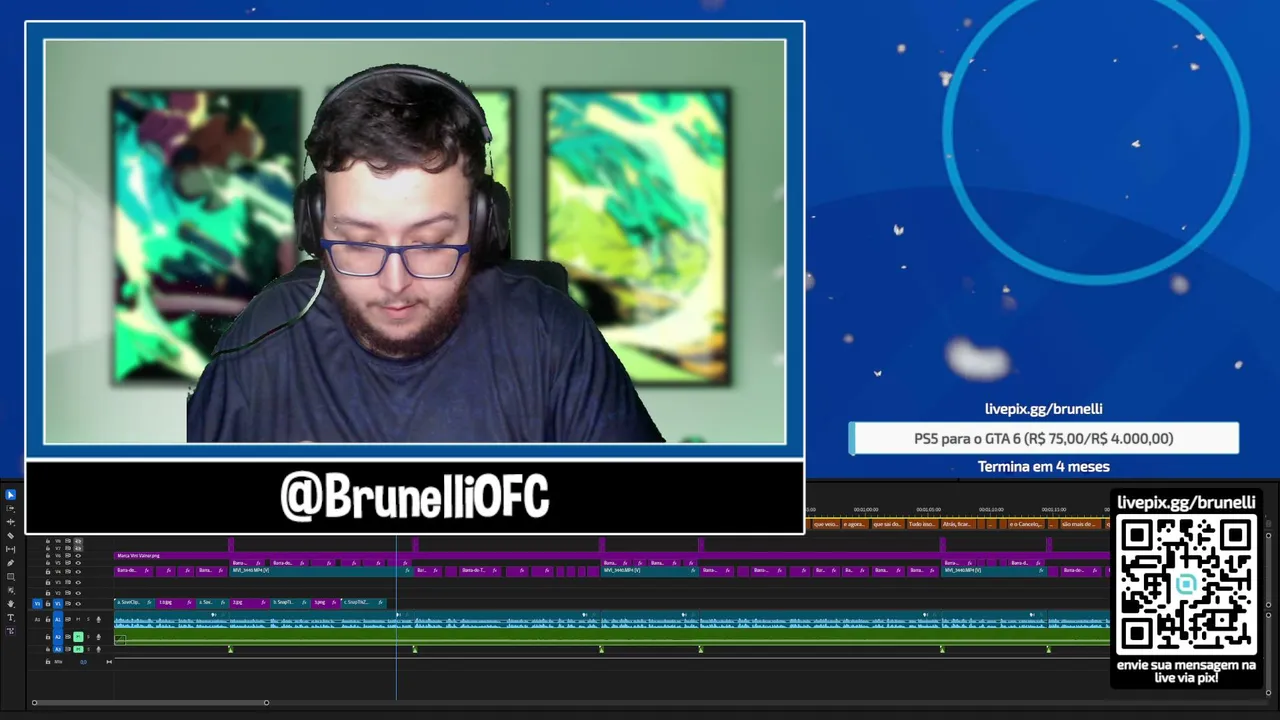This screenshot has width=1280, height=720.
Task: Solo audio track A3
Action: [88, 649]
